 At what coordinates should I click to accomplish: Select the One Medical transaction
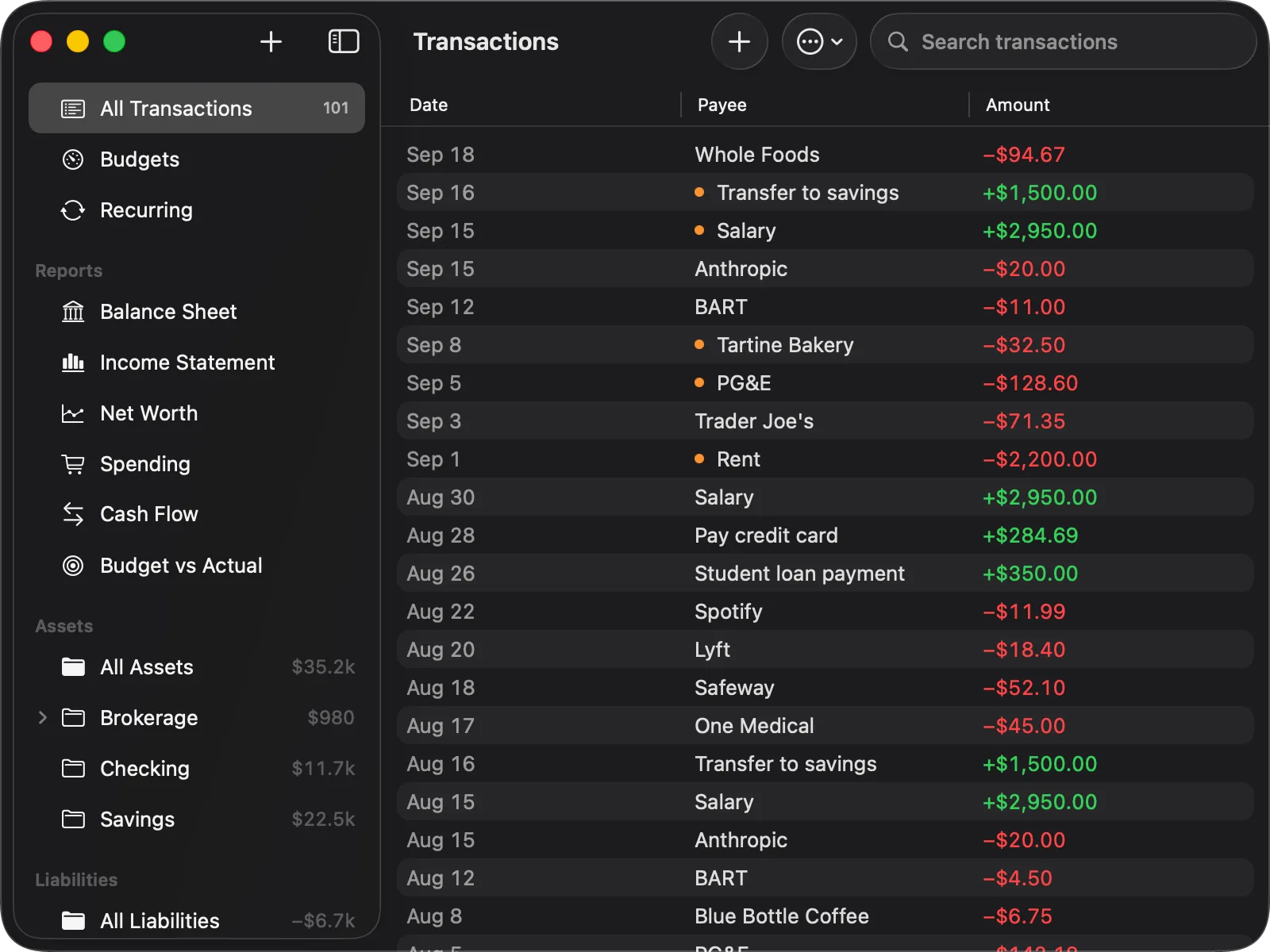tap(825, 726)
